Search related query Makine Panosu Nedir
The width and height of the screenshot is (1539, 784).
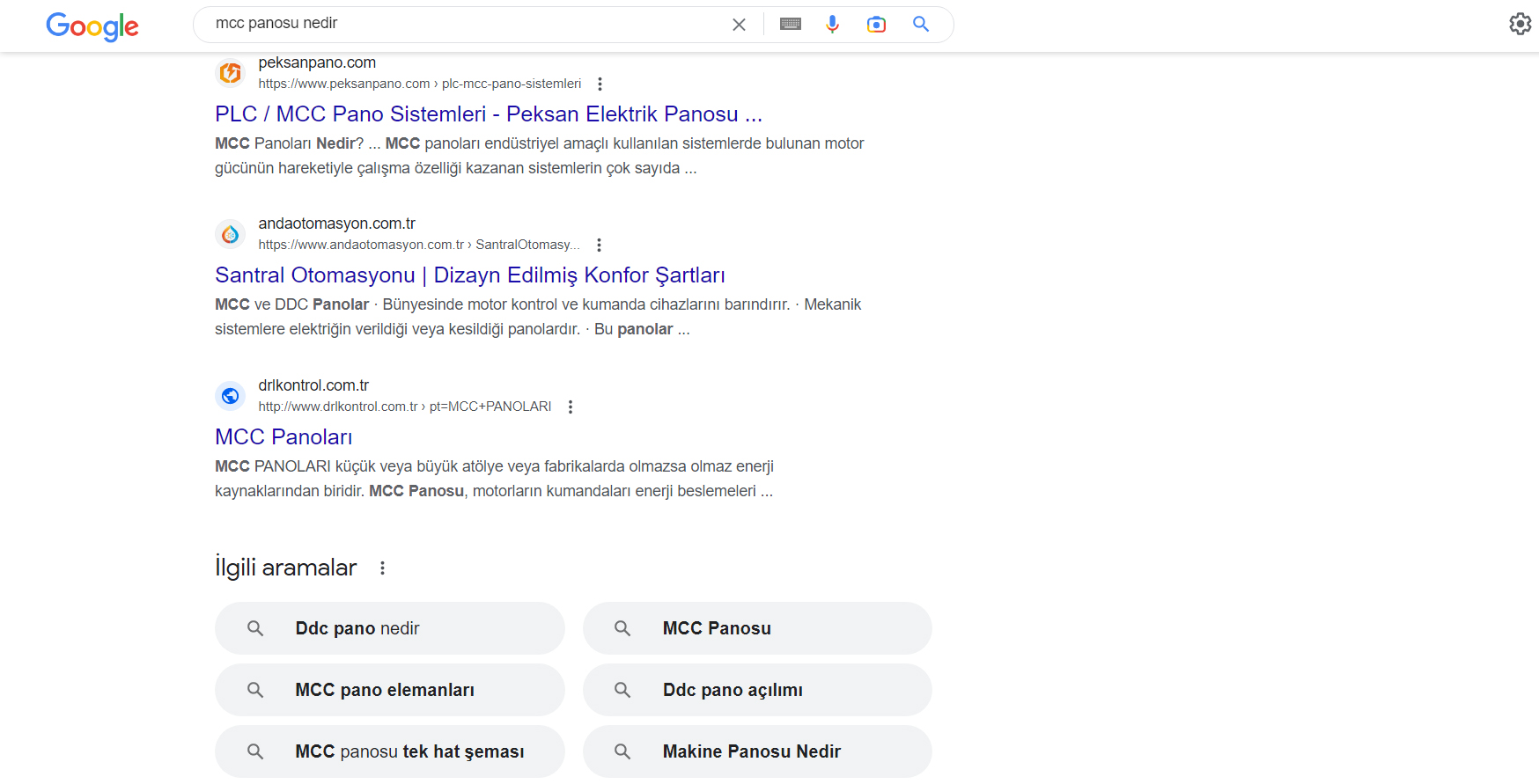[x=757, y=751]
